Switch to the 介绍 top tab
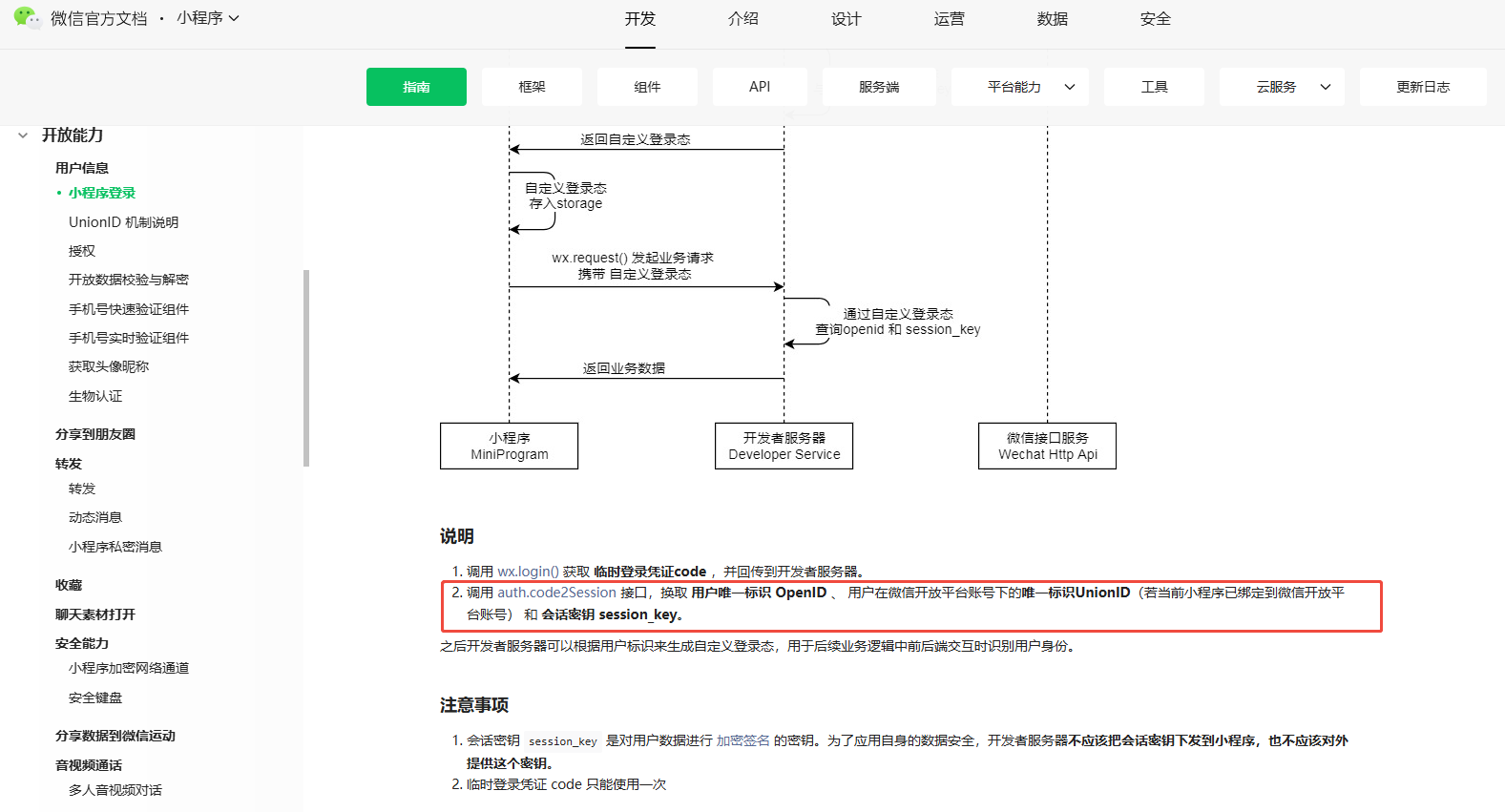1505x812 pixels. [743, 19]
